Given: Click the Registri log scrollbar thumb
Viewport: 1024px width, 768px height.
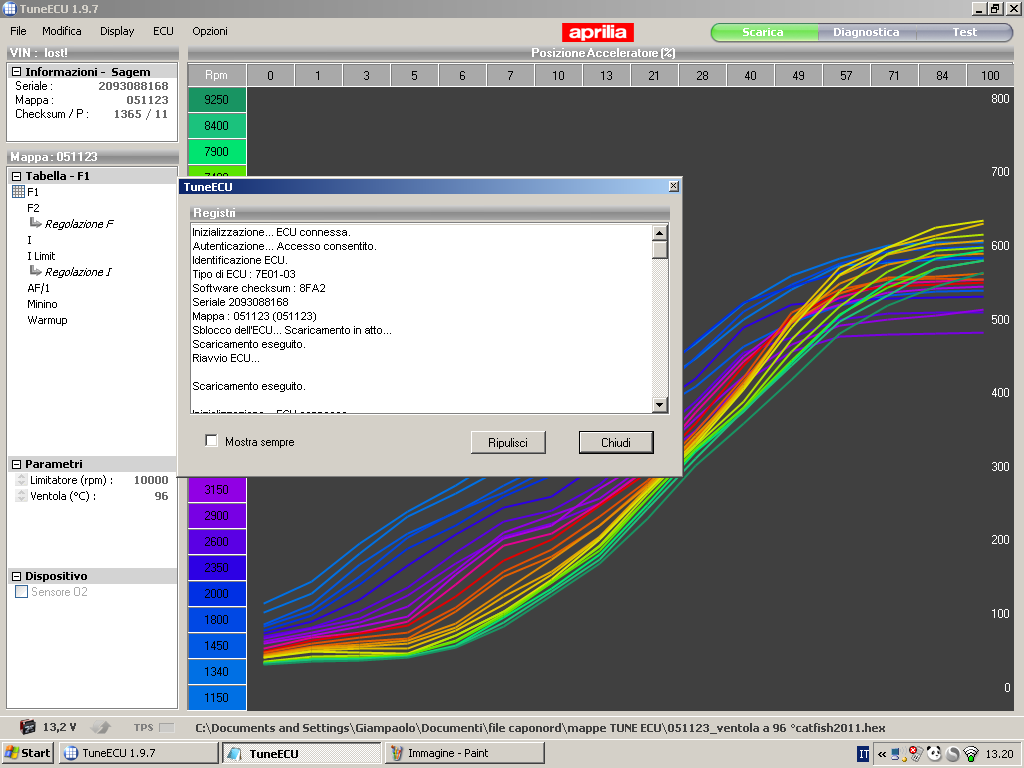Looking at the screenshot, I should pyautogui.click(x=660, y=249).
